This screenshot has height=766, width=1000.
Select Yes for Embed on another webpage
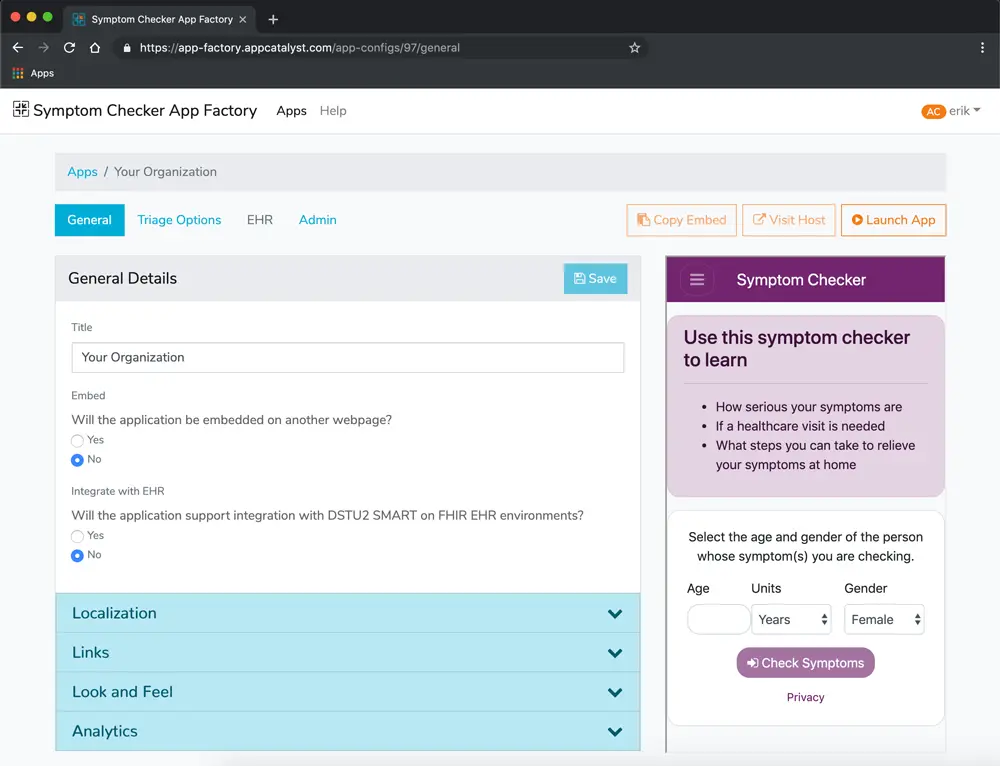click(78, 440)
